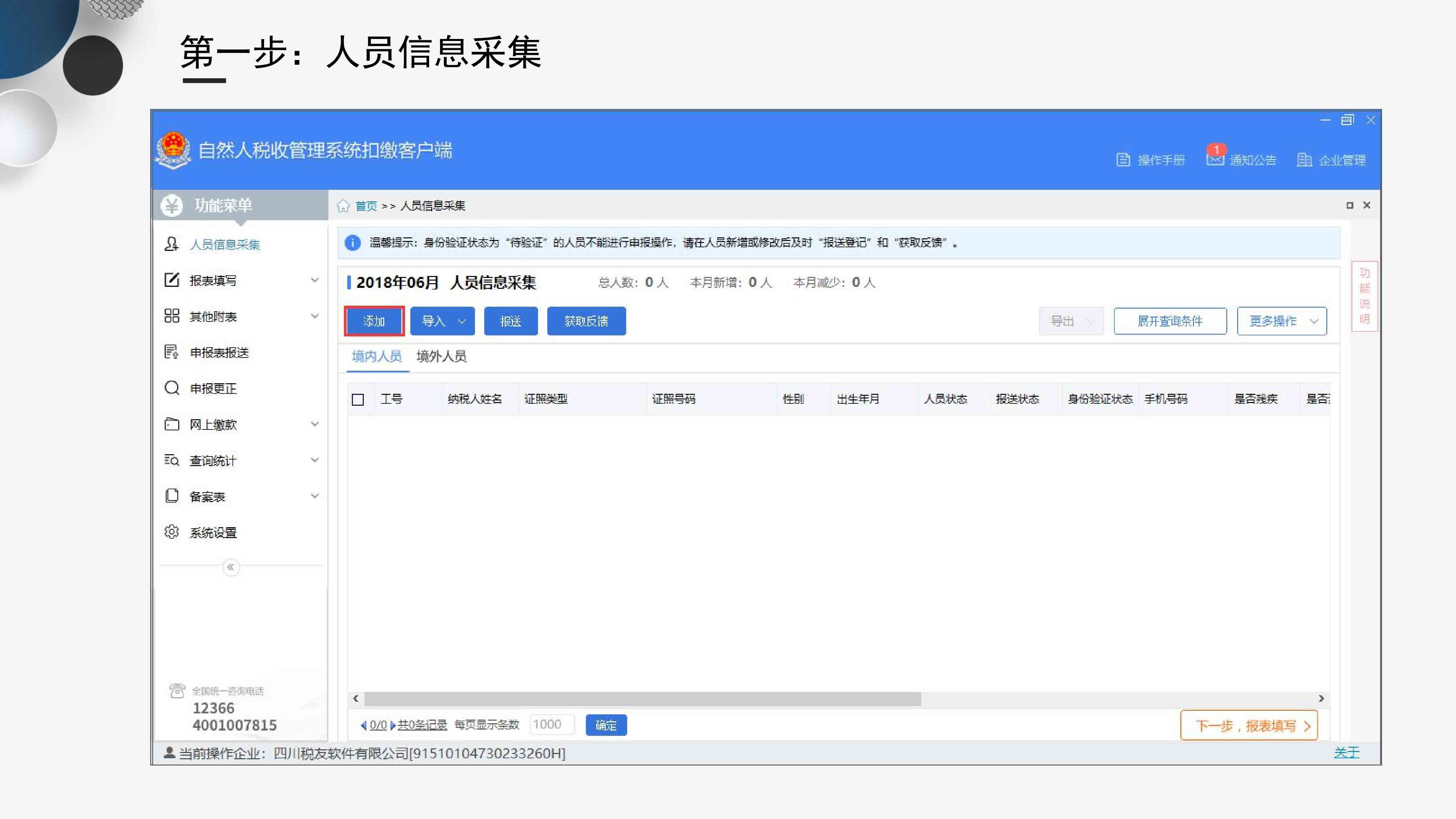The image size is (1456, 819).
Task: Open the 导出 dropdown
Action: tap(1071, 321)
